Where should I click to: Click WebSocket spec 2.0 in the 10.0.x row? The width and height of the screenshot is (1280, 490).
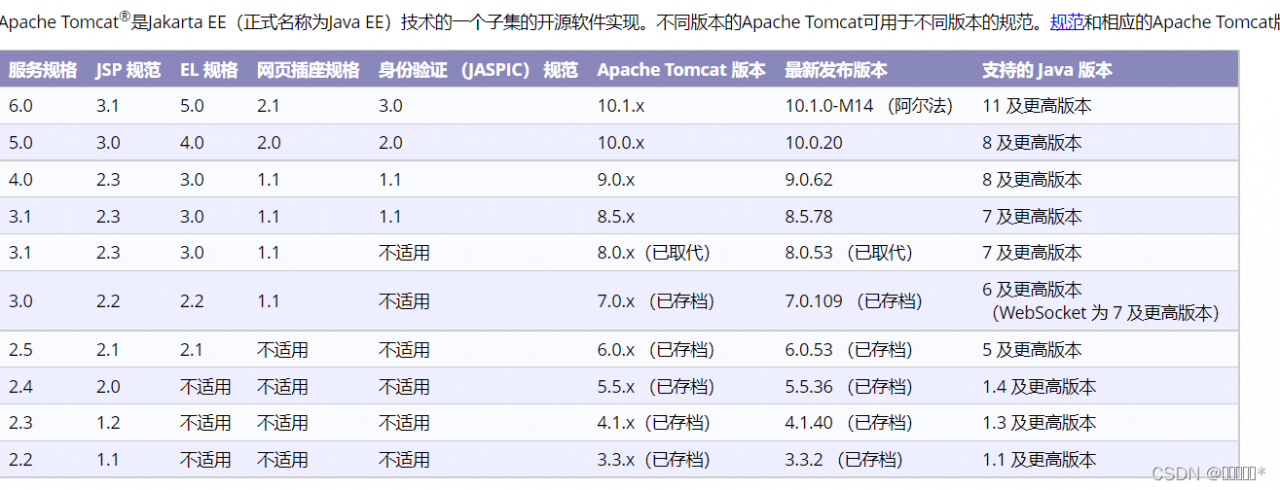point(269,143)
